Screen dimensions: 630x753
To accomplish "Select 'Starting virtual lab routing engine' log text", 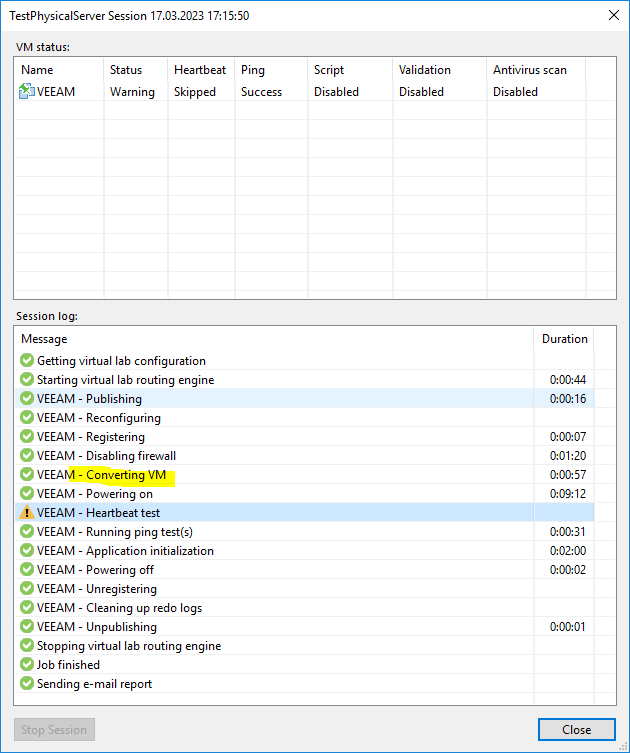I will pyautogui.click(x=125, y=380).
